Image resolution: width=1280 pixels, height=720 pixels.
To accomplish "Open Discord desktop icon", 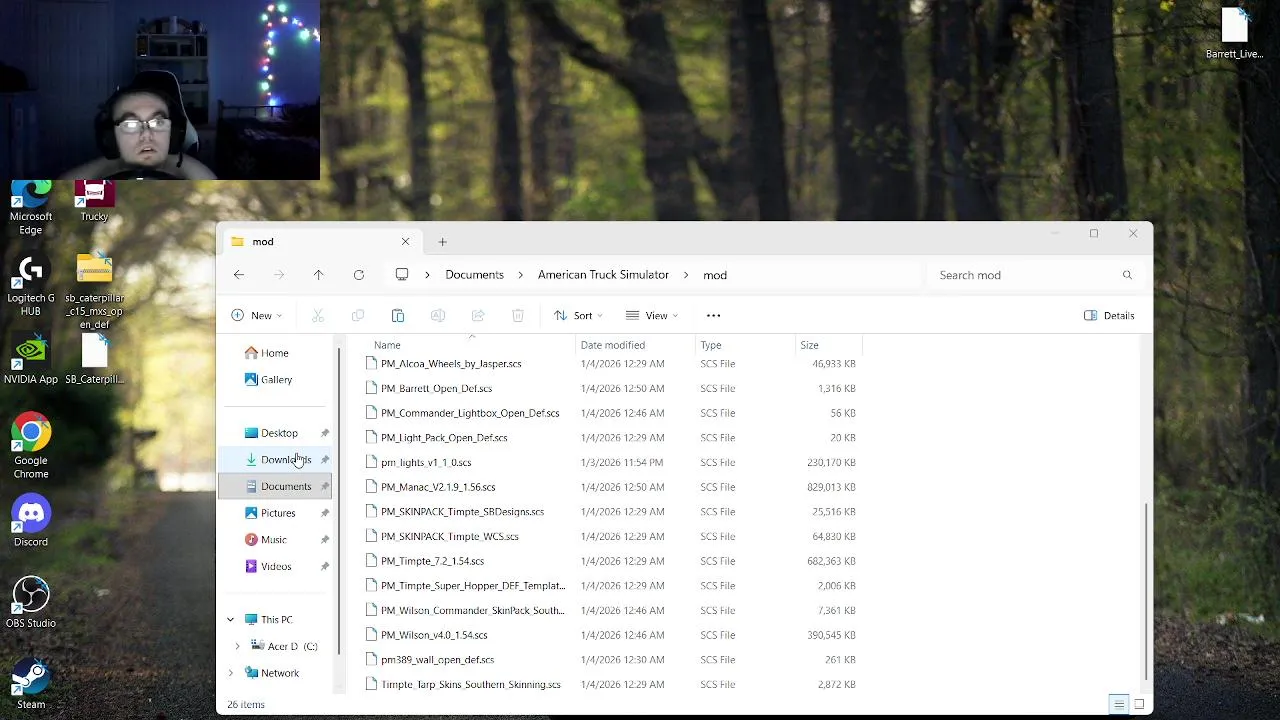I will 31,521.
